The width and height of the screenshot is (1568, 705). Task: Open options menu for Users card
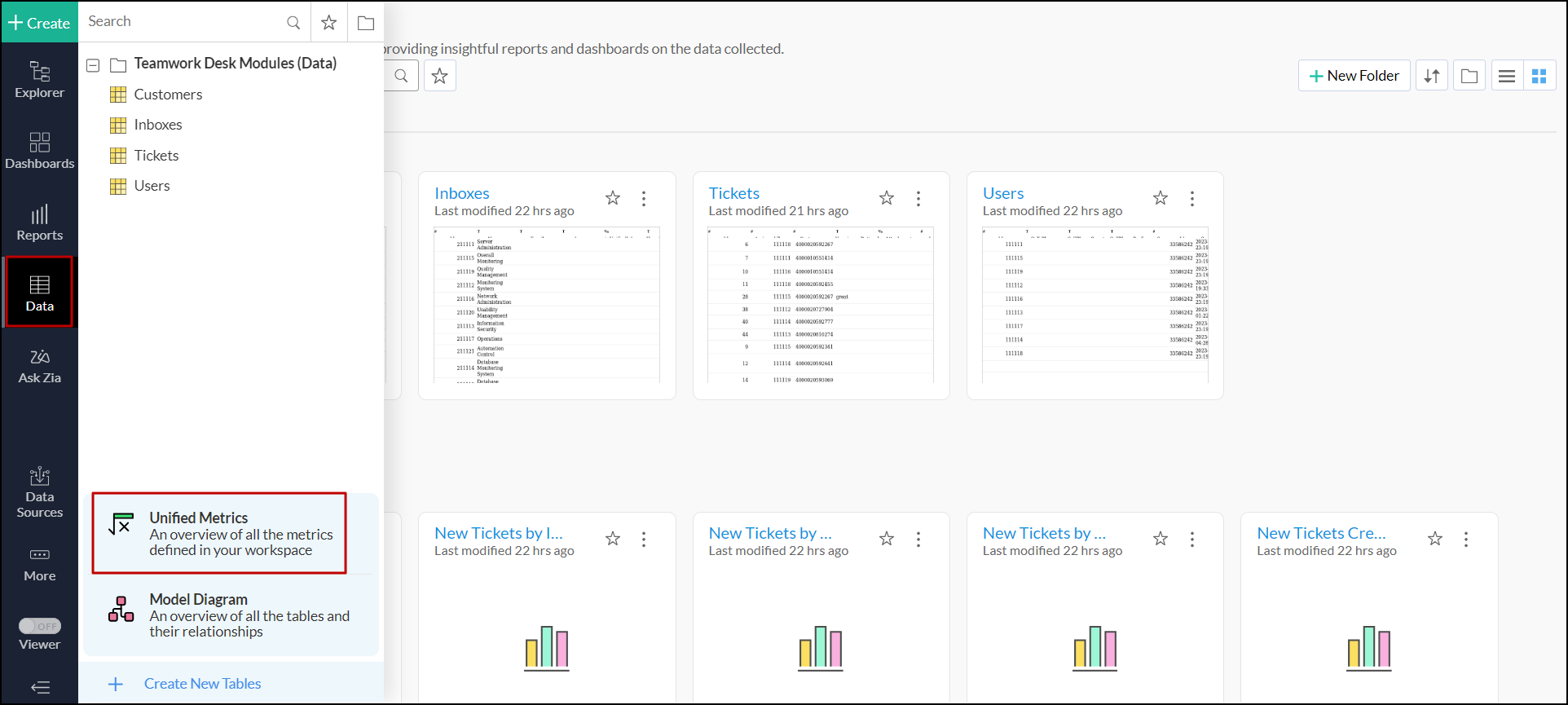tap(1191, 198)
